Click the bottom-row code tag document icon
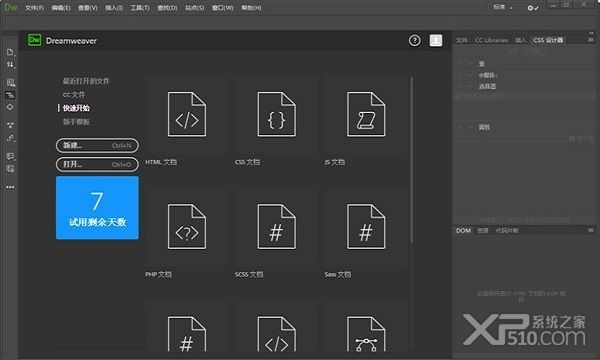 tap(276, 334)
